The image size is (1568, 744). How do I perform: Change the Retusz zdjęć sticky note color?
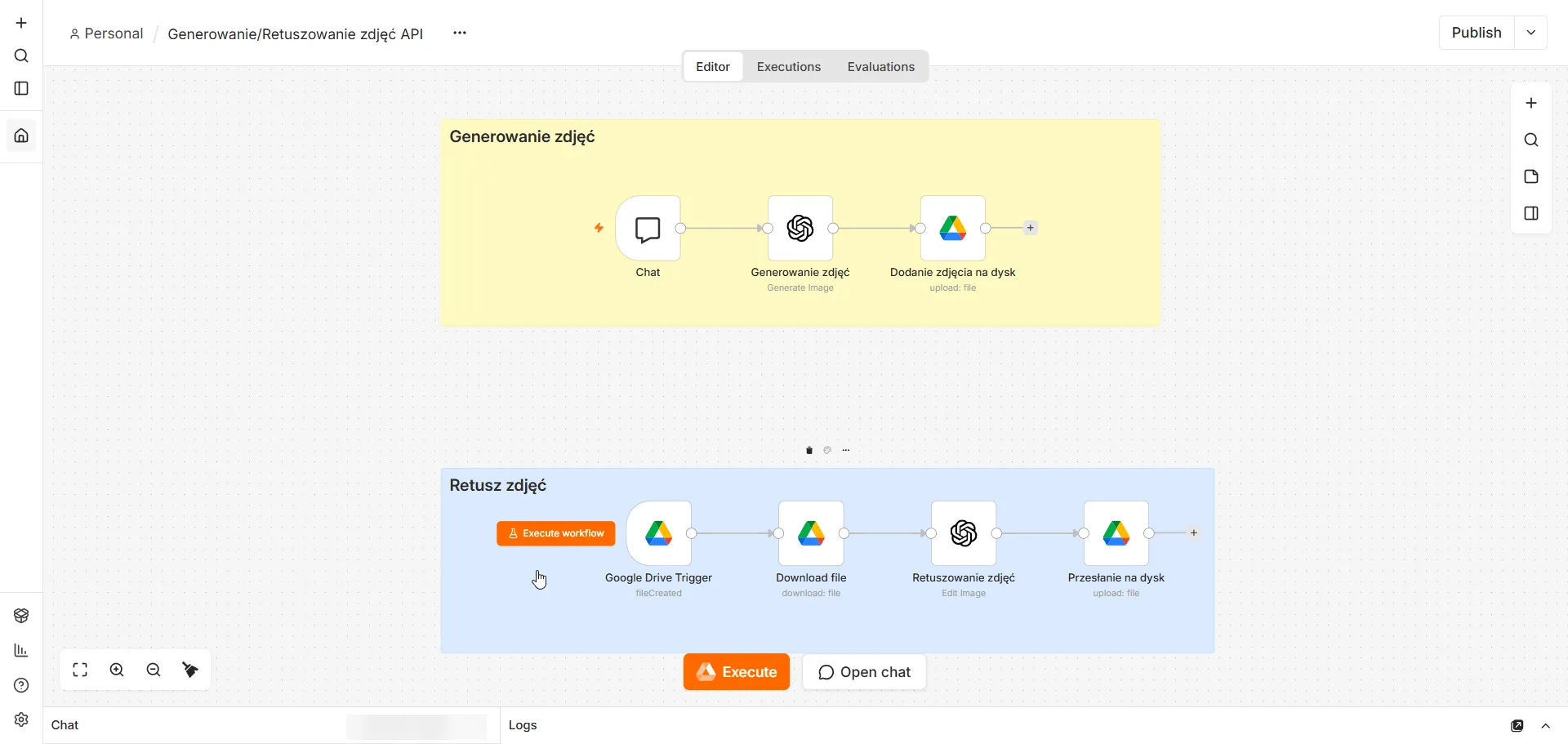[827, 450]
